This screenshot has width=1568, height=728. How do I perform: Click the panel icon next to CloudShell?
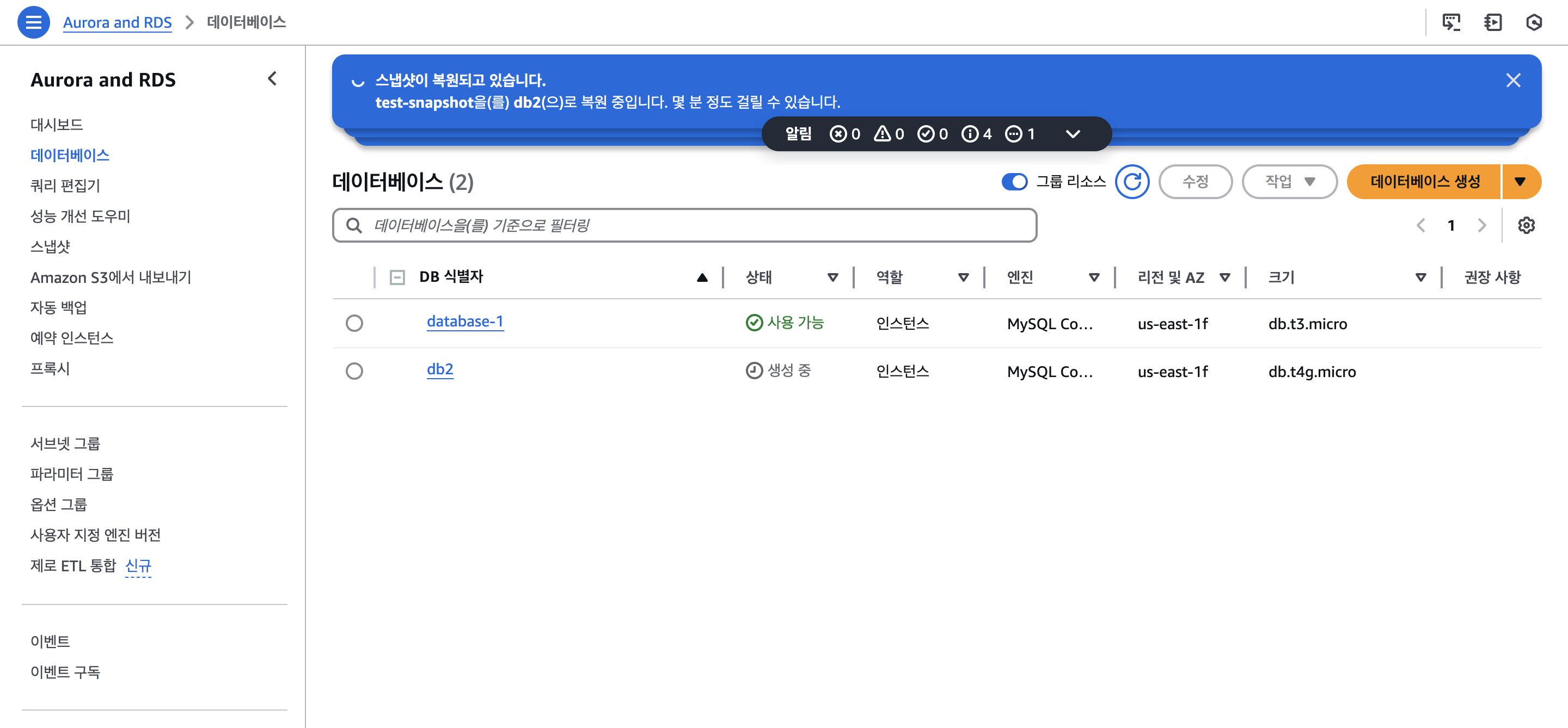pos(1492,22)
